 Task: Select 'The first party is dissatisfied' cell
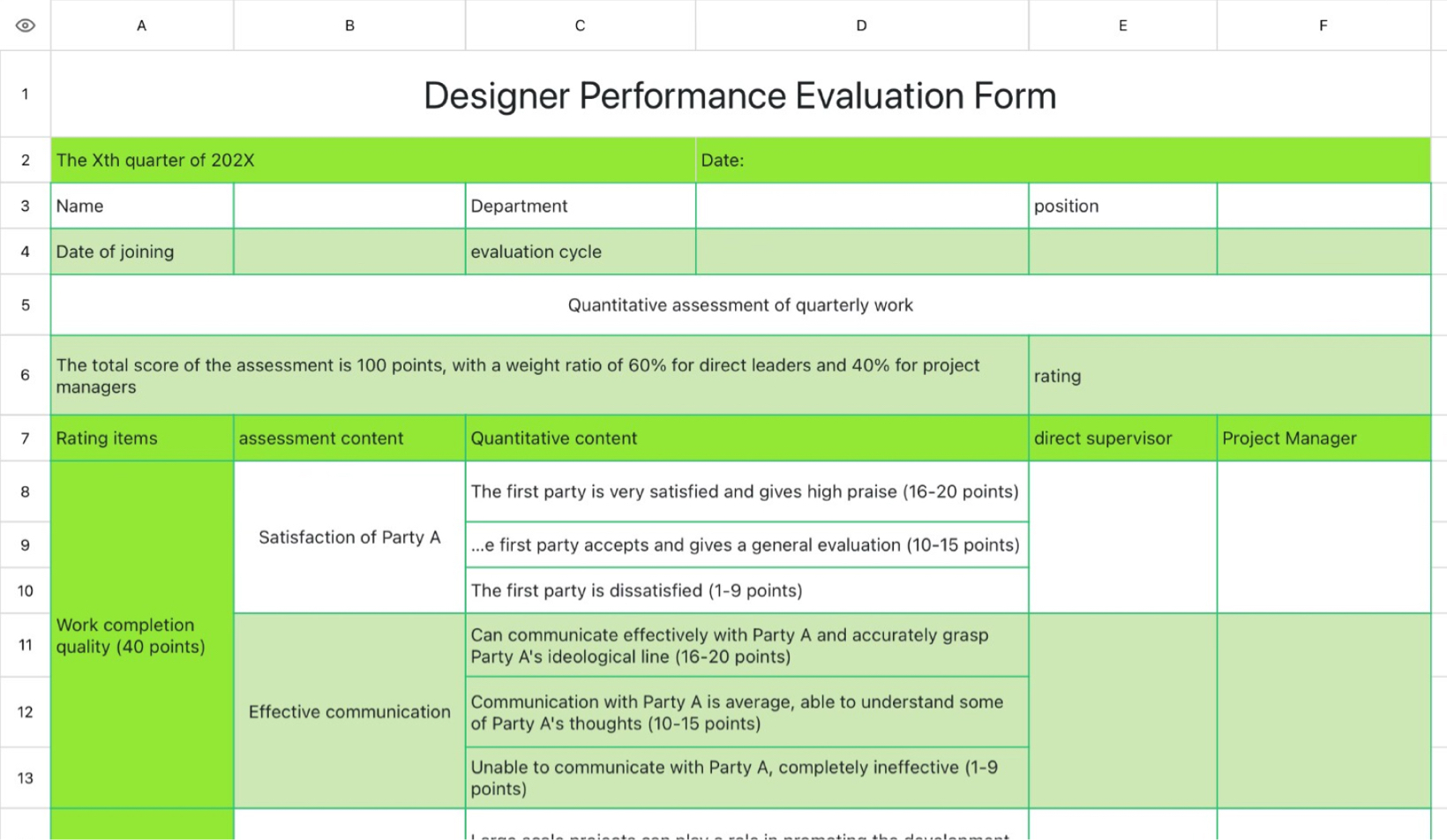pos(747,590)
